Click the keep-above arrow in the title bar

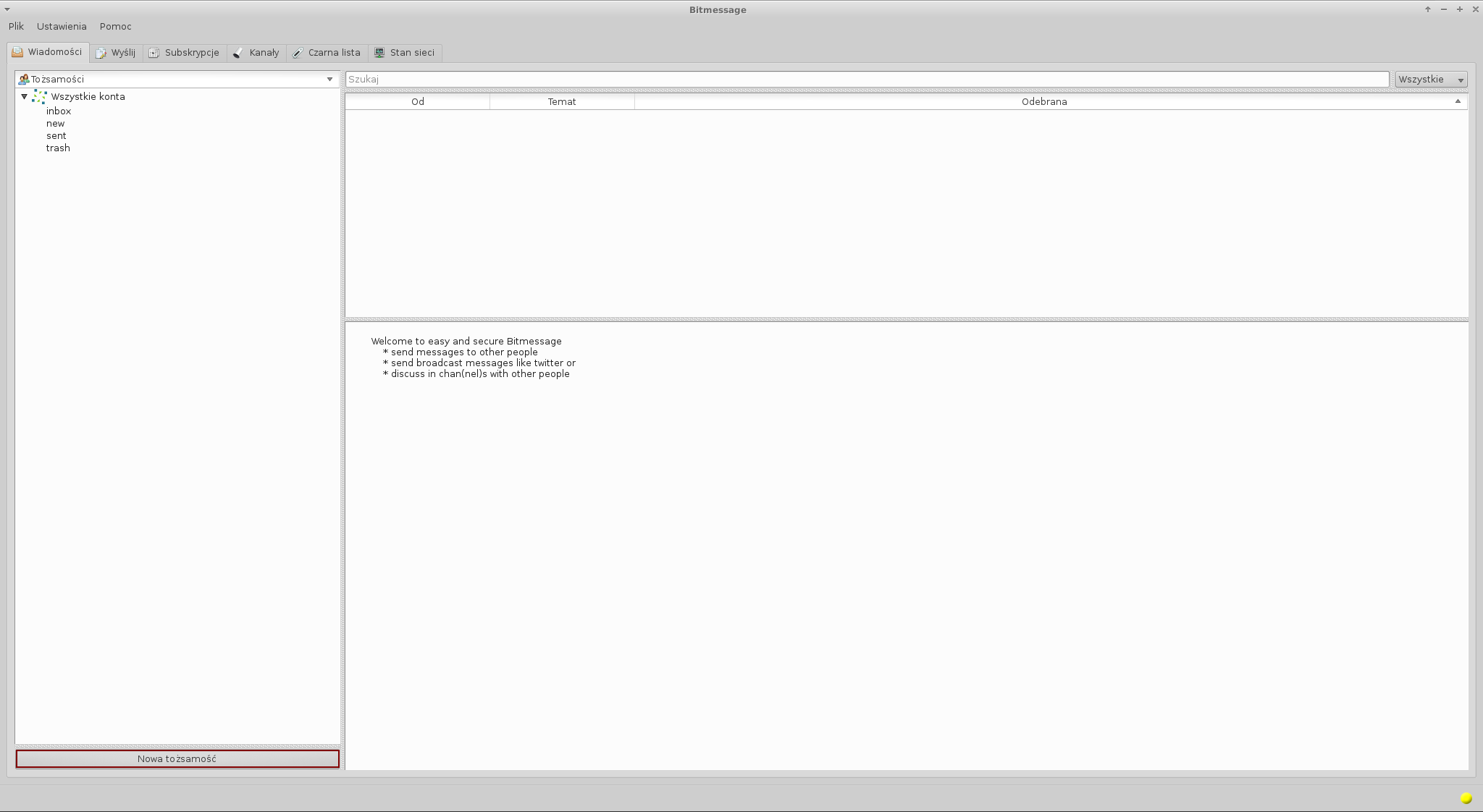point(1428,9)
